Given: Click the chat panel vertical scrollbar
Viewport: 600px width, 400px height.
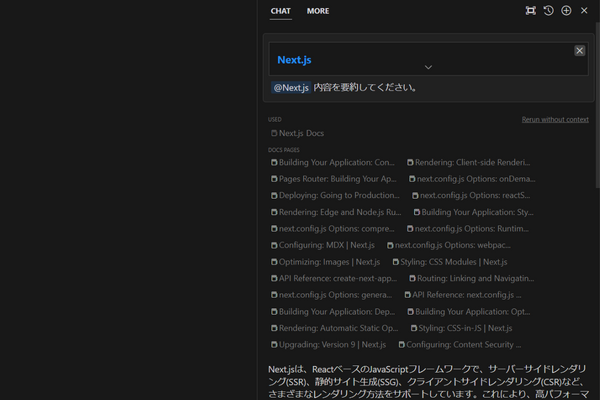Looking at the screenshot, I should point(597,105).
